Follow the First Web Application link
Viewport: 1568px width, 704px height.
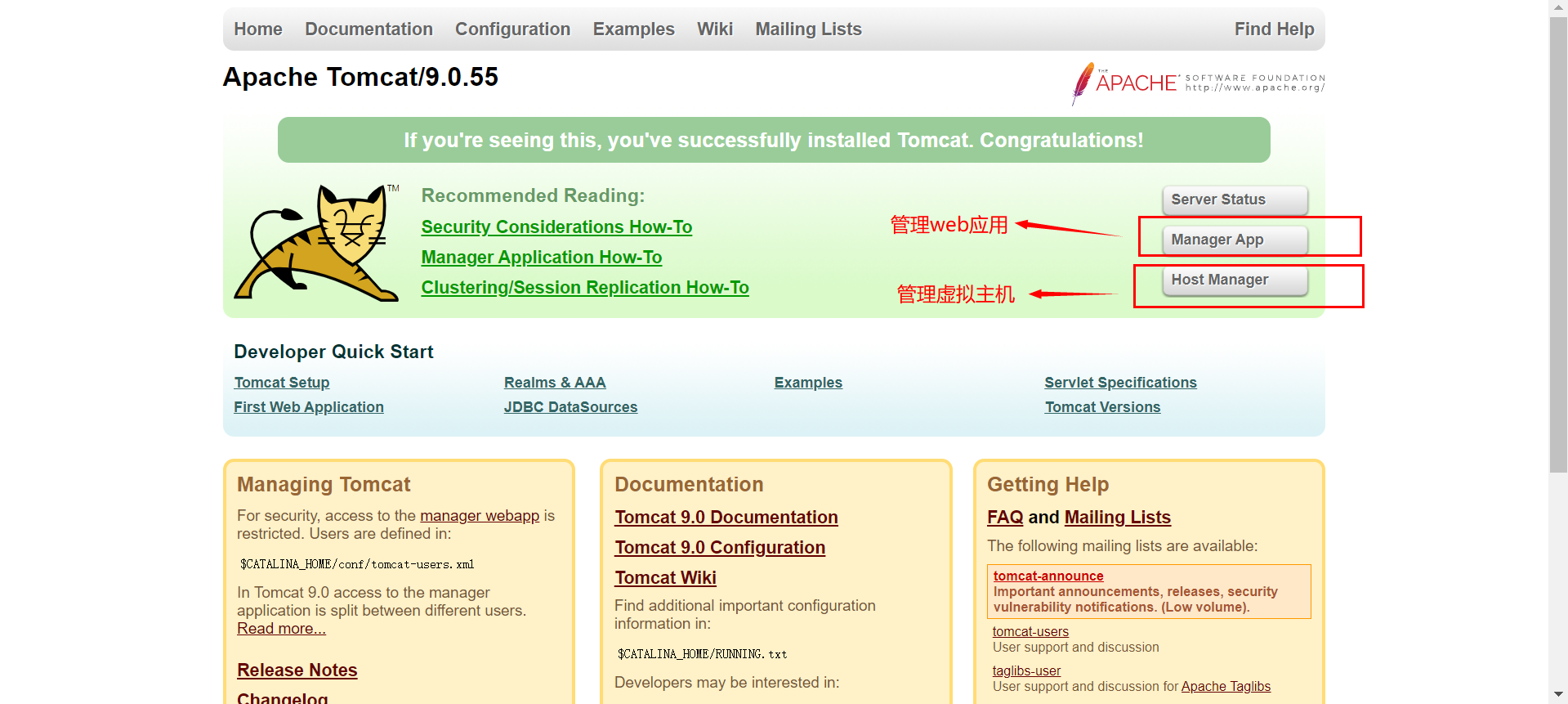click(x=309, y=407)
